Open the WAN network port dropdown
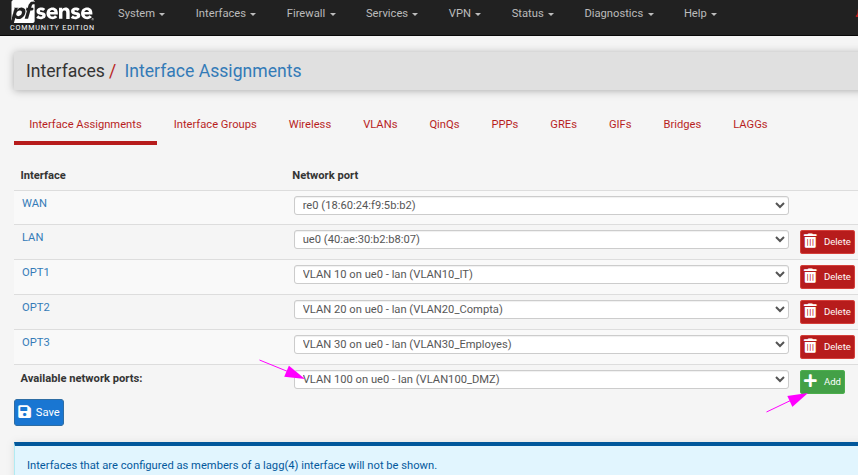The height and width of the screenshot is (475, 858). (540, 205)
